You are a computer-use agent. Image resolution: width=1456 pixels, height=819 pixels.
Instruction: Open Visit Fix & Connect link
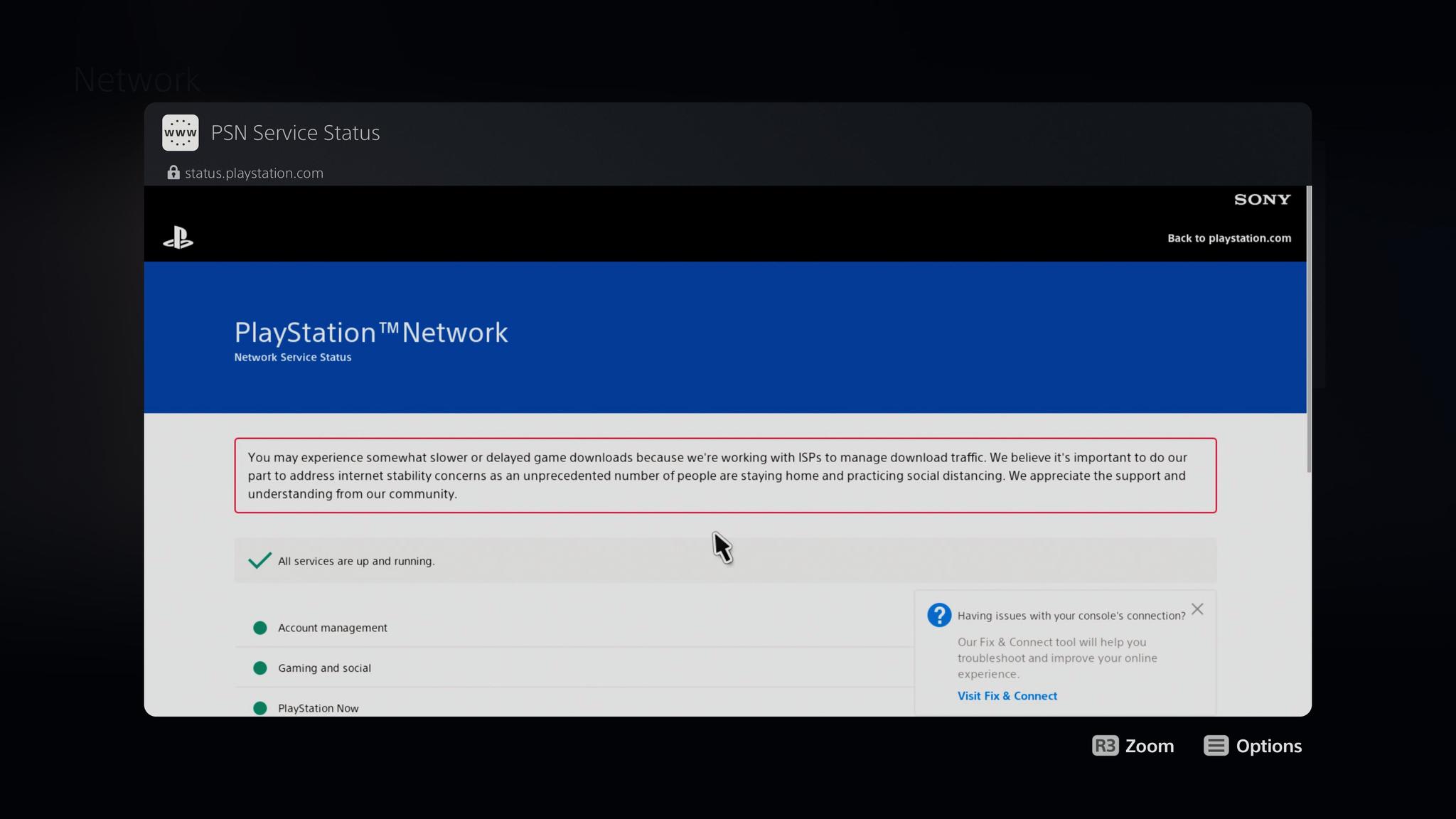coord(1007,696)
